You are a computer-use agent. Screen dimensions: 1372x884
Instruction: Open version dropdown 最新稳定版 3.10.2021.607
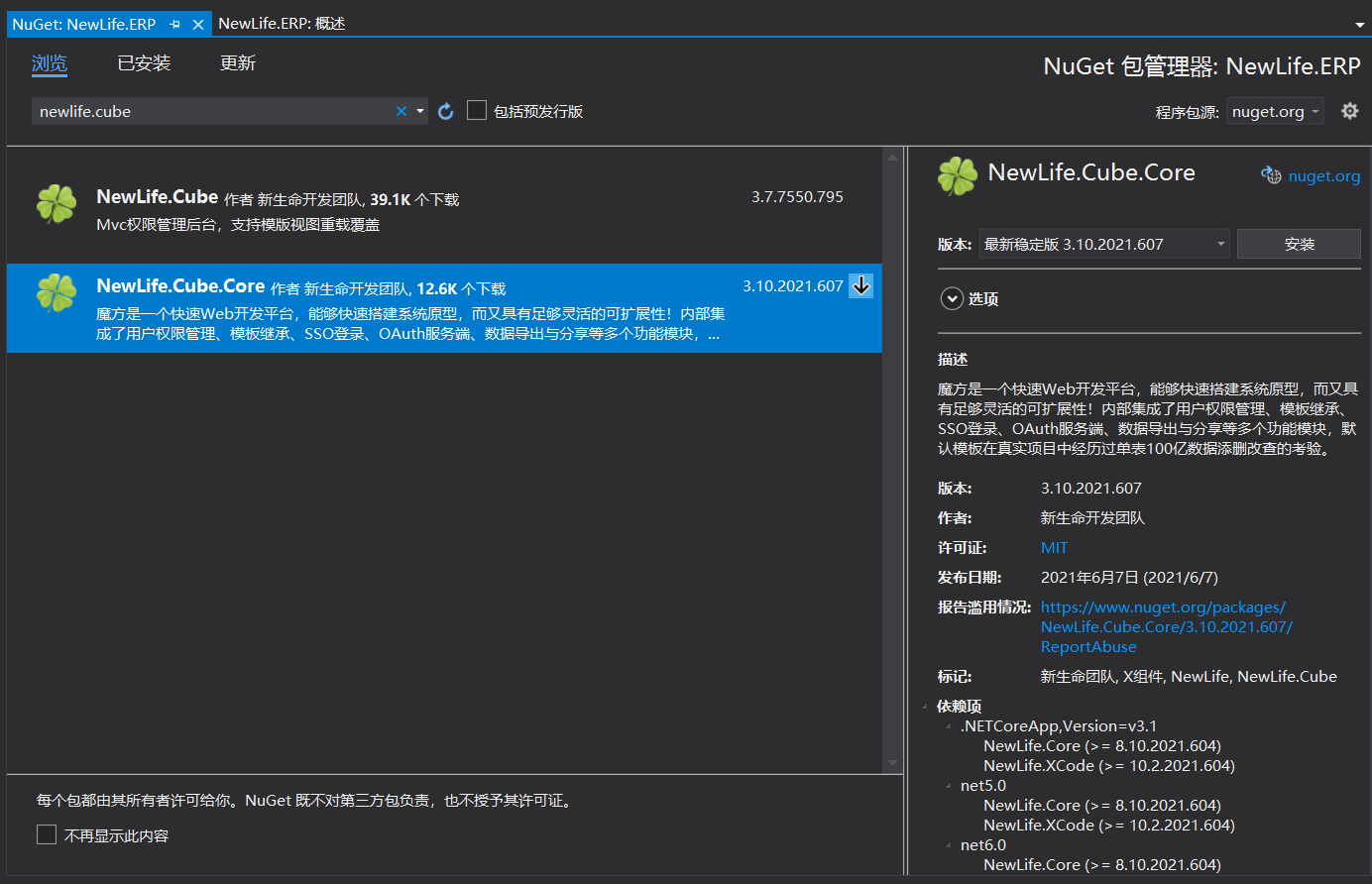[1104, 244]
